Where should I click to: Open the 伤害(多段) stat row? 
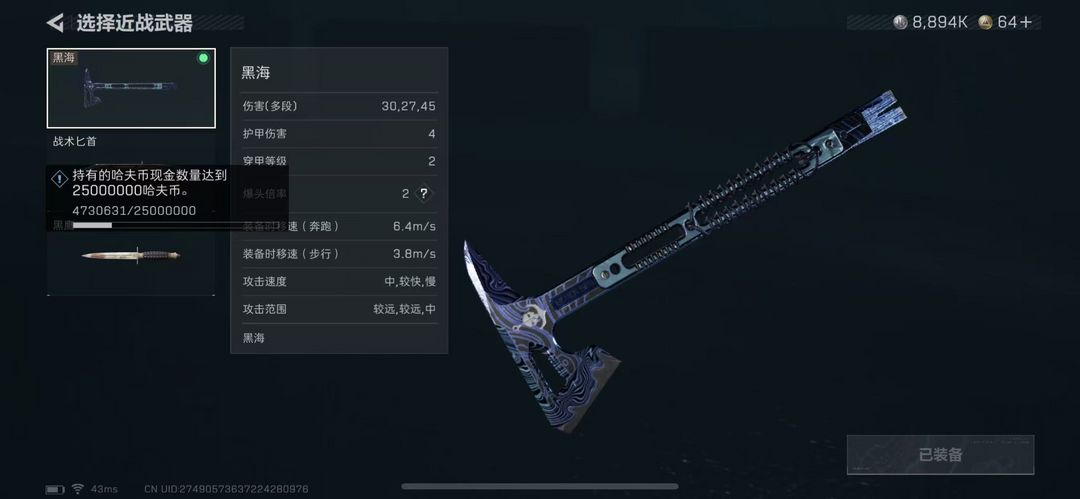point(339,106)
